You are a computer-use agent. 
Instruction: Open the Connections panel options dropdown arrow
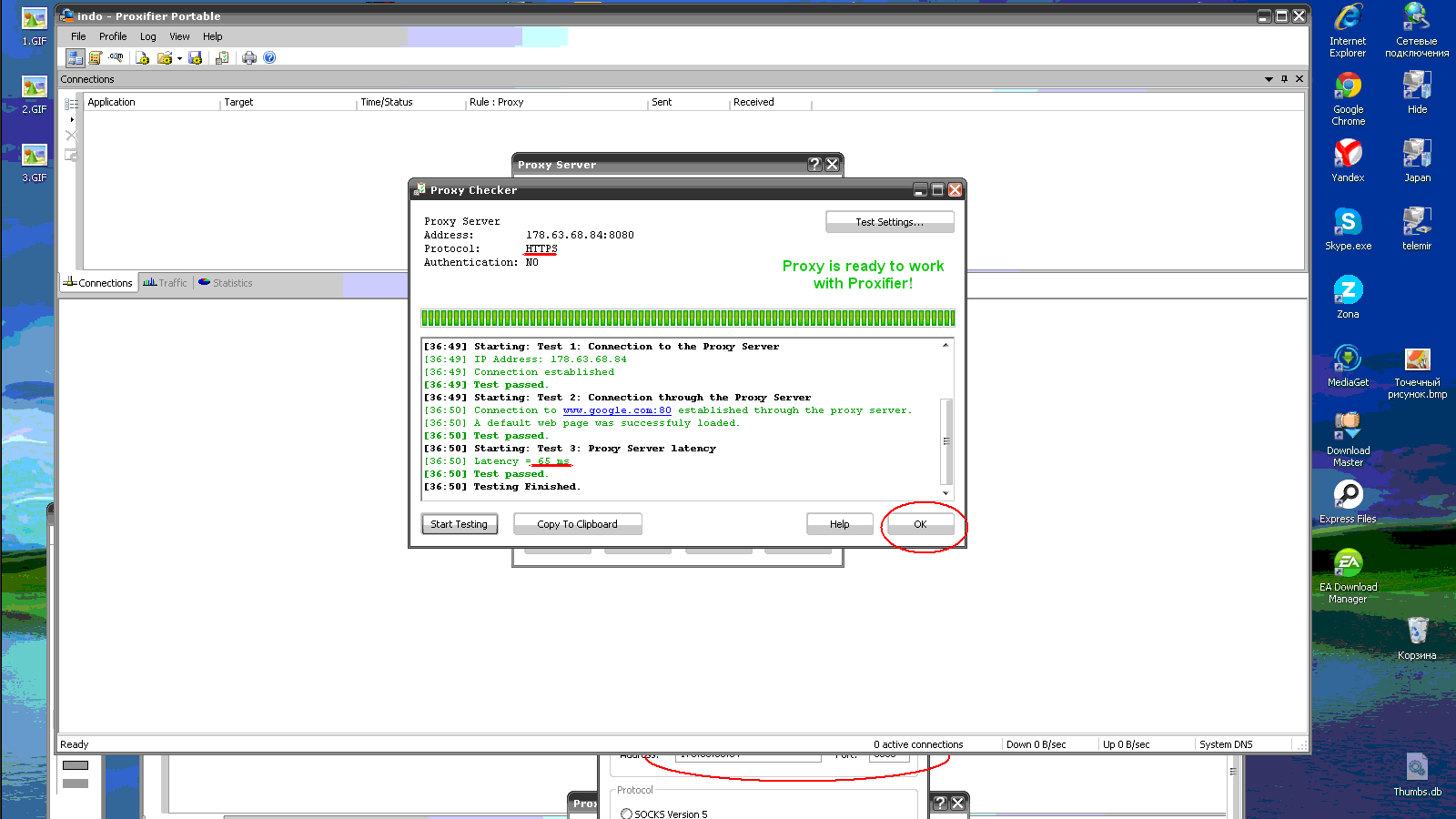click(x=1269, y=79)
